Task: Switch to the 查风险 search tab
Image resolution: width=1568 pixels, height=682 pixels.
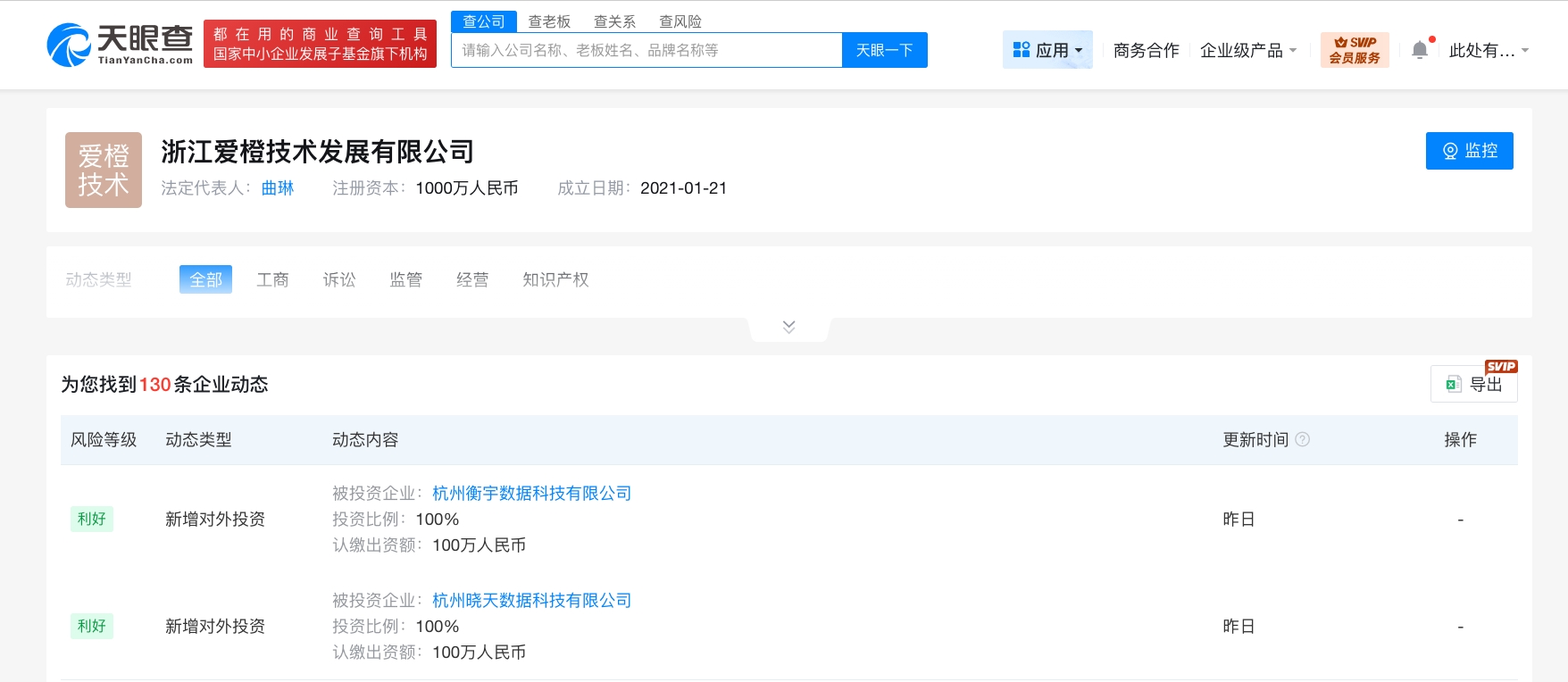Action: [x=680, y=21]
